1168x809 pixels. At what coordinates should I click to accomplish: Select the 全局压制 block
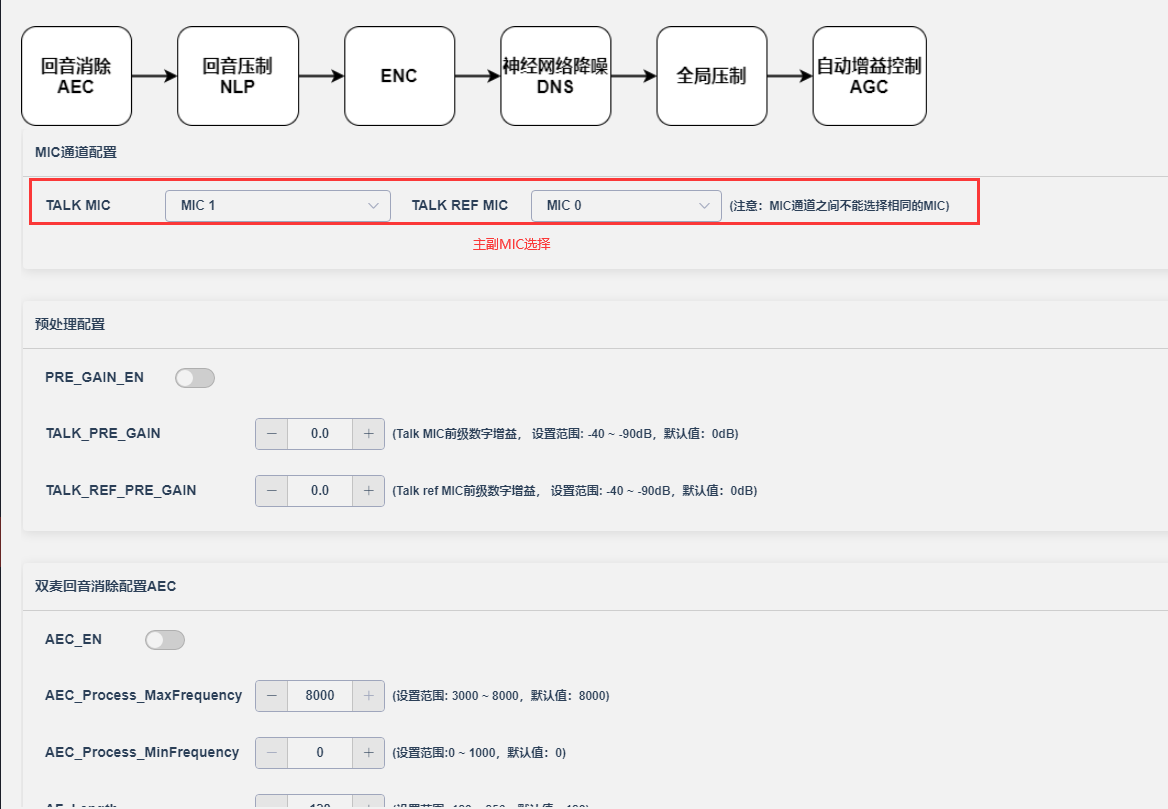tap(711, 76)
